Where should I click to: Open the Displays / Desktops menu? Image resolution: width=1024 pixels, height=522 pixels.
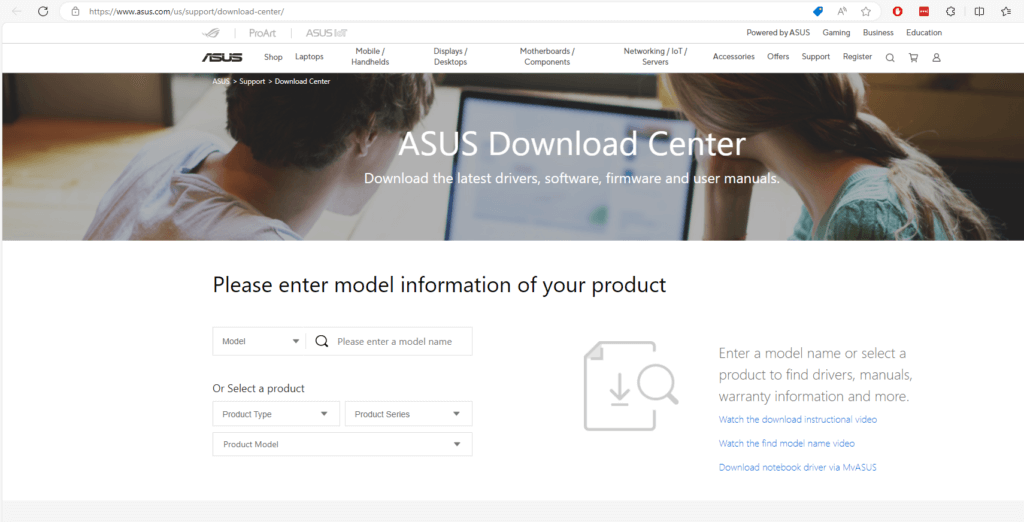(x=451, y=57)
